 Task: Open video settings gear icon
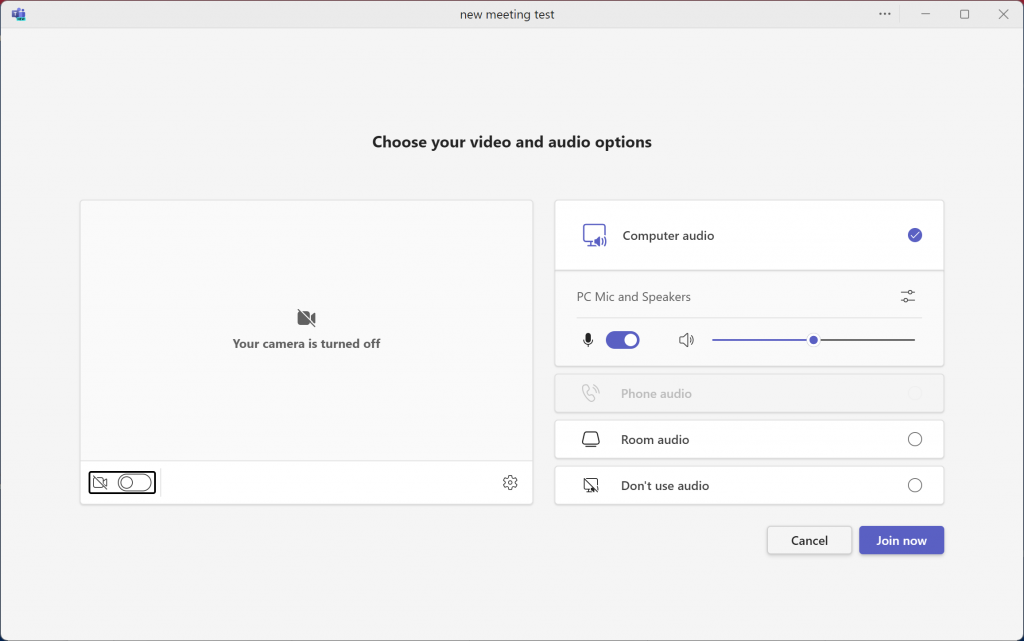tap(510, 483)
